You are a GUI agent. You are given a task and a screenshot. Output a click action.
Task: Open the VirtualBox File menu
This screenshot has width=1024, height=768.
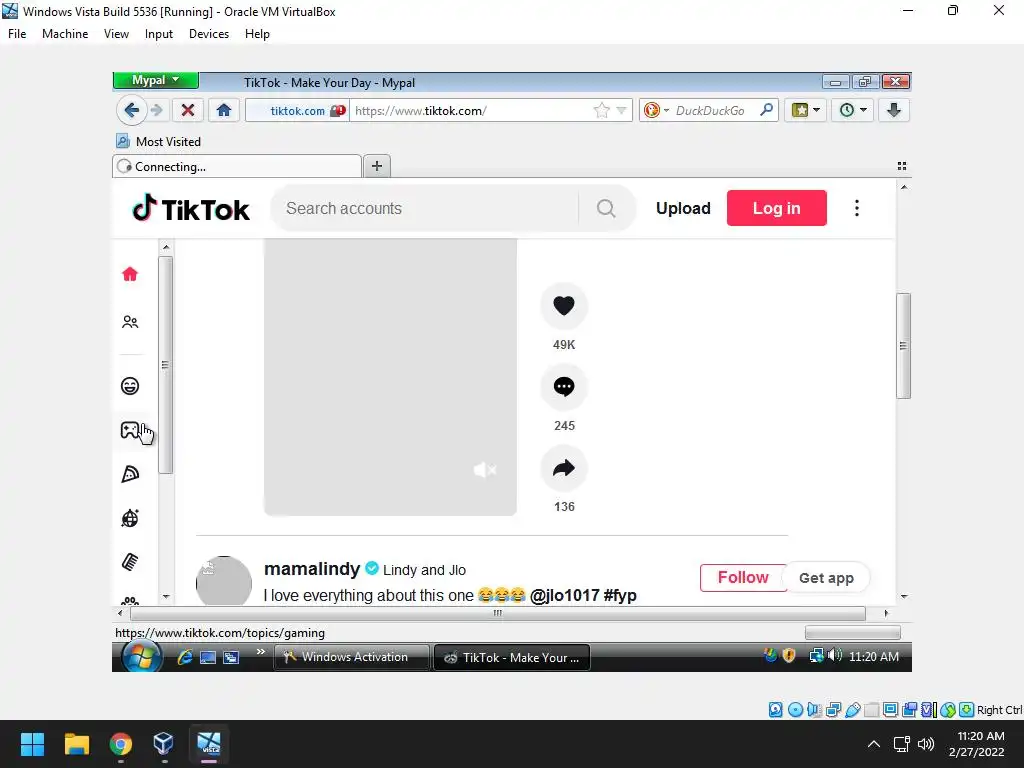point(17,34)
